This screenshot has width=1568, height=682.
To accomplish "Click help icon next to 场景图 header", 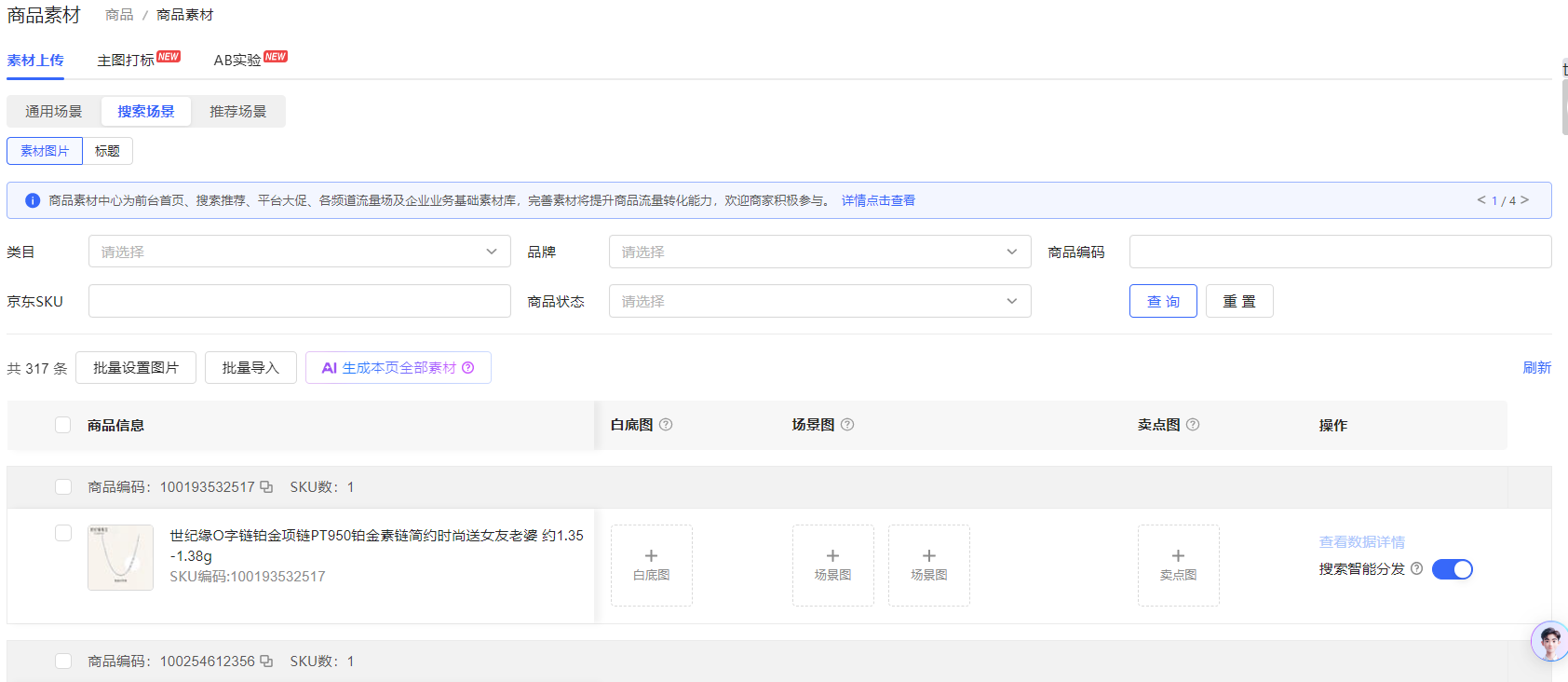I will (x=847, y=424).
